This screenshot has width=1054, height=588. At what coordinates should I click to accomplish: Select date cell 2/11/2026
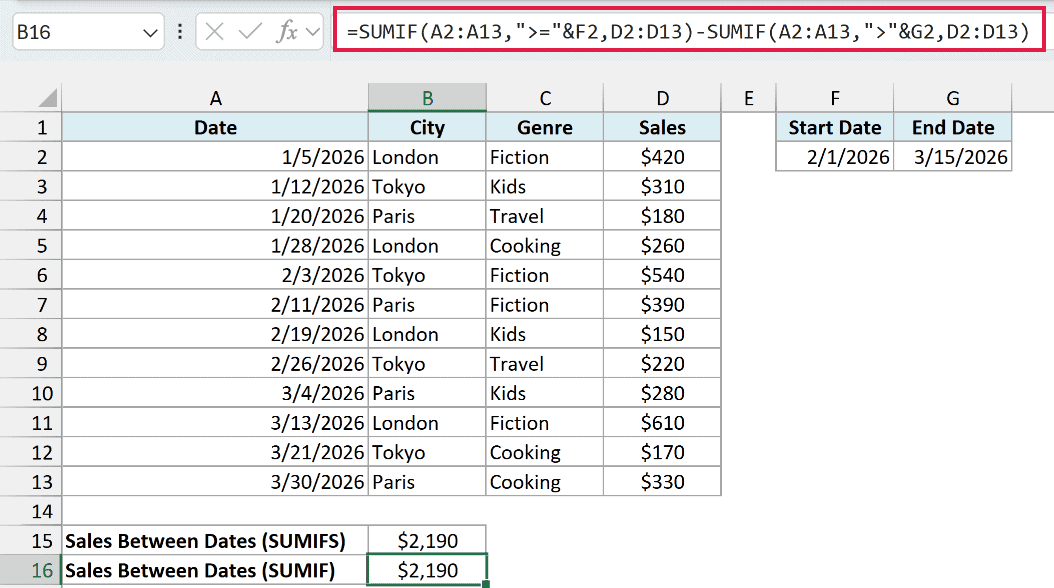point(215,305)
